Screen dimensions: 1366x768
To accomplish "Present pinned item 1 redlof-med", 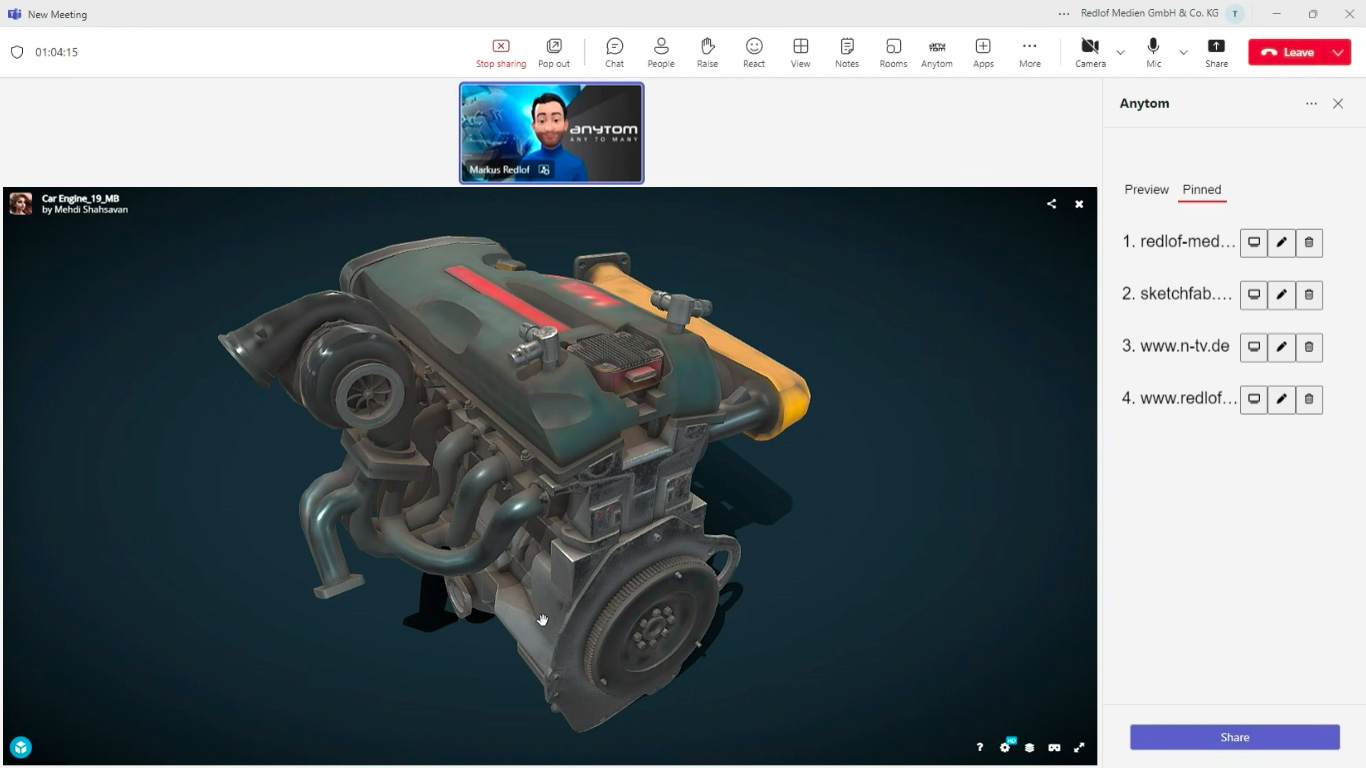I will [1254, 243].
